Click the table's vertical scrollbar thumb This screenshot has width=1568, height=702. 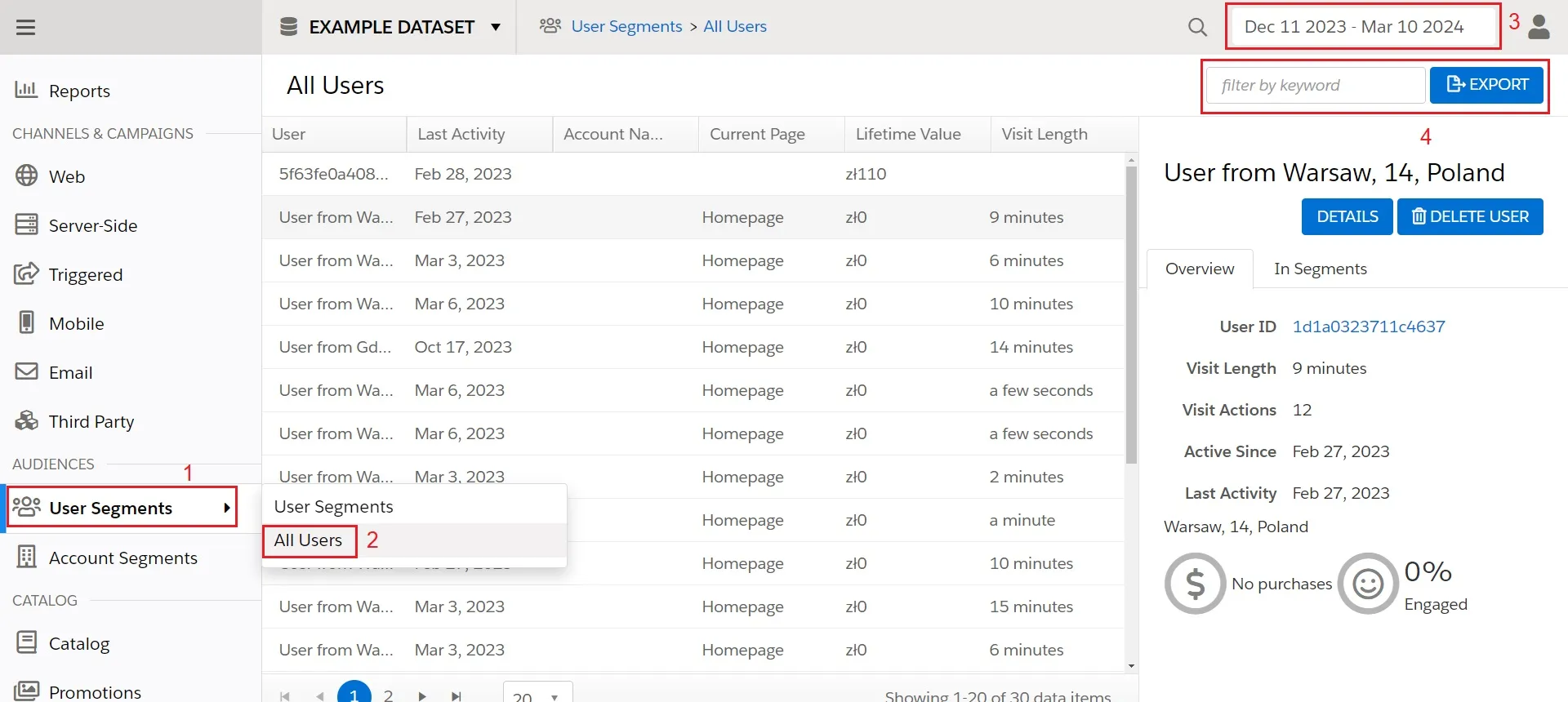coord(1131,314)
